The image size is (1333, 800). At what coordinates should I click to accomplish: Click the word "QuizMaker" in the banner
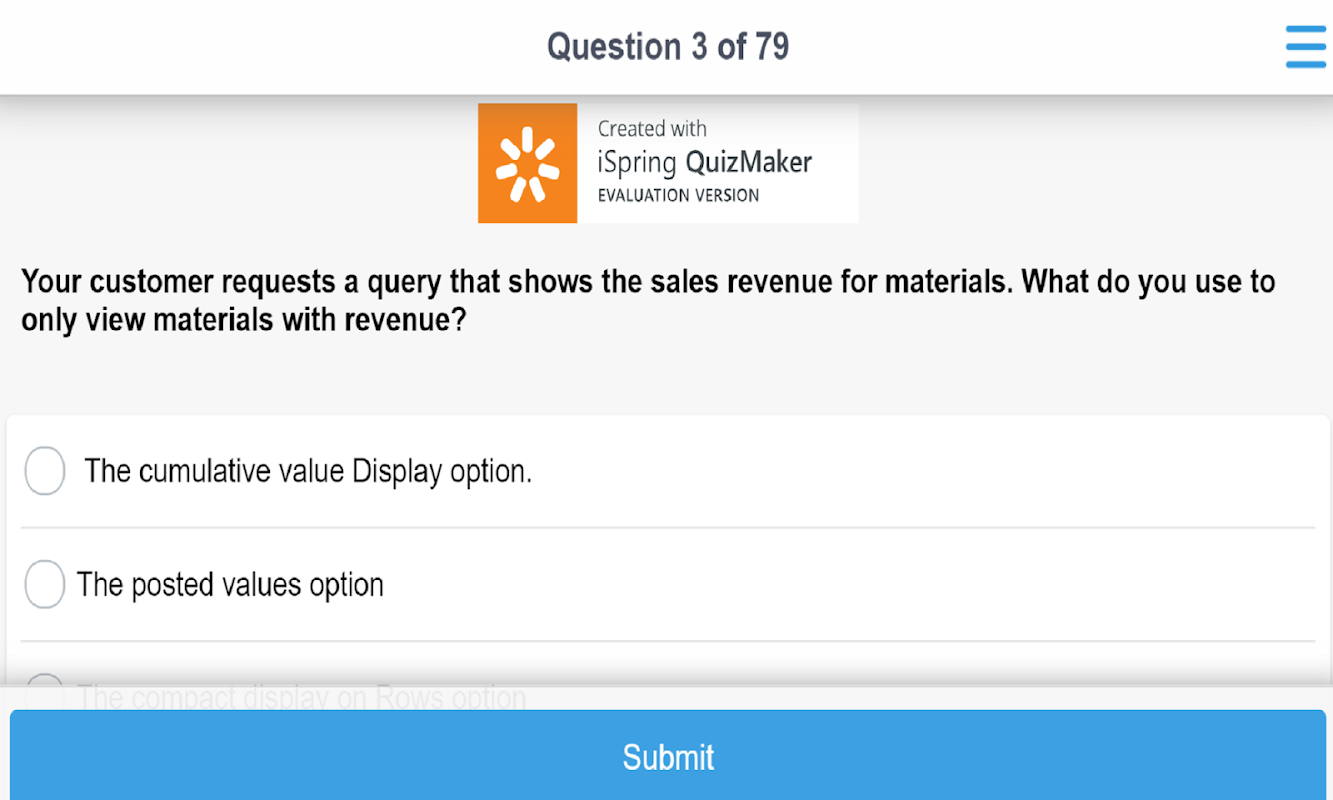tap(748, 162)
